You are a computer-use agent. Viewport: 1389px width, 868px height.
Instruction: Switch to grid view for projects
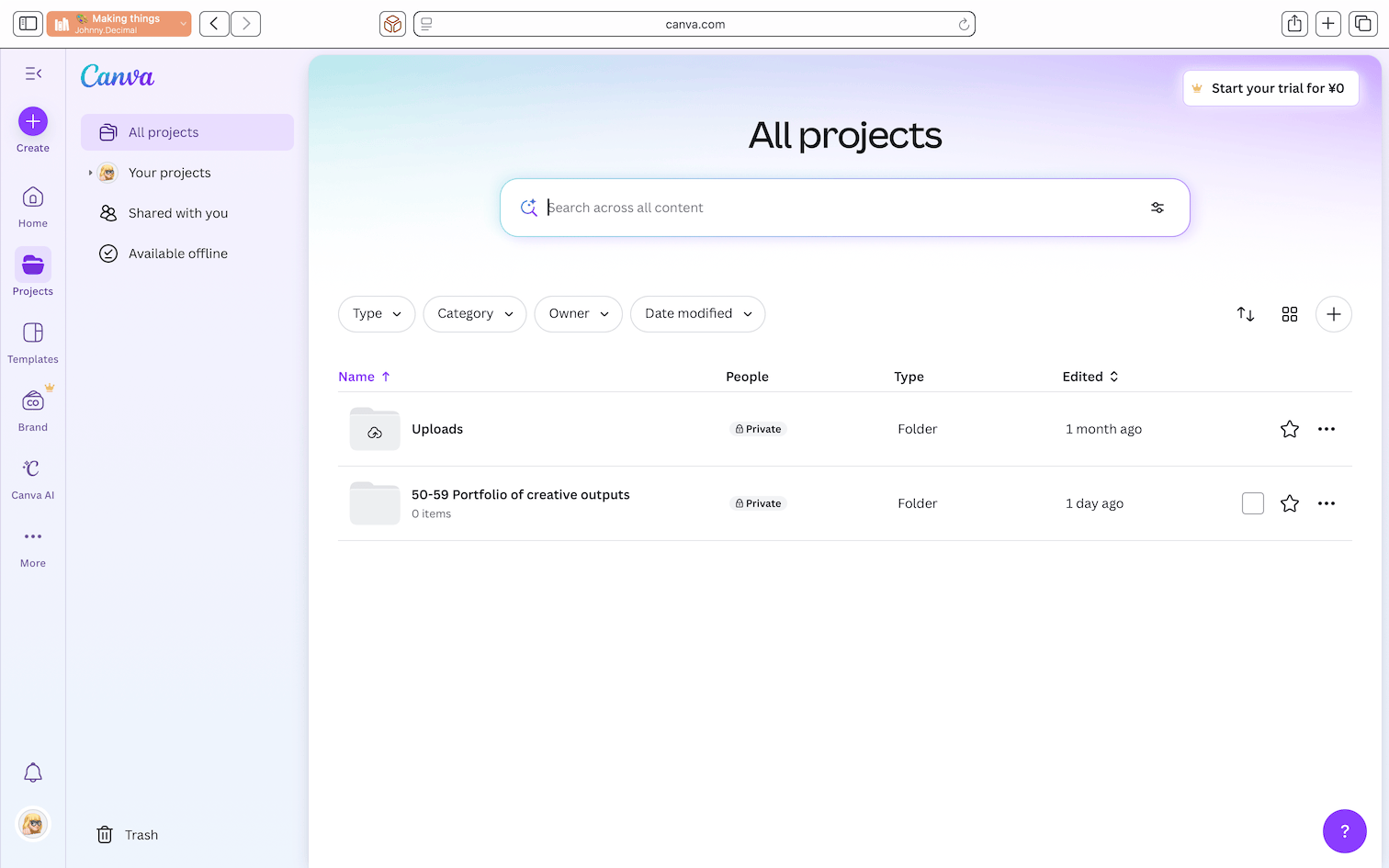(1290, 313)
